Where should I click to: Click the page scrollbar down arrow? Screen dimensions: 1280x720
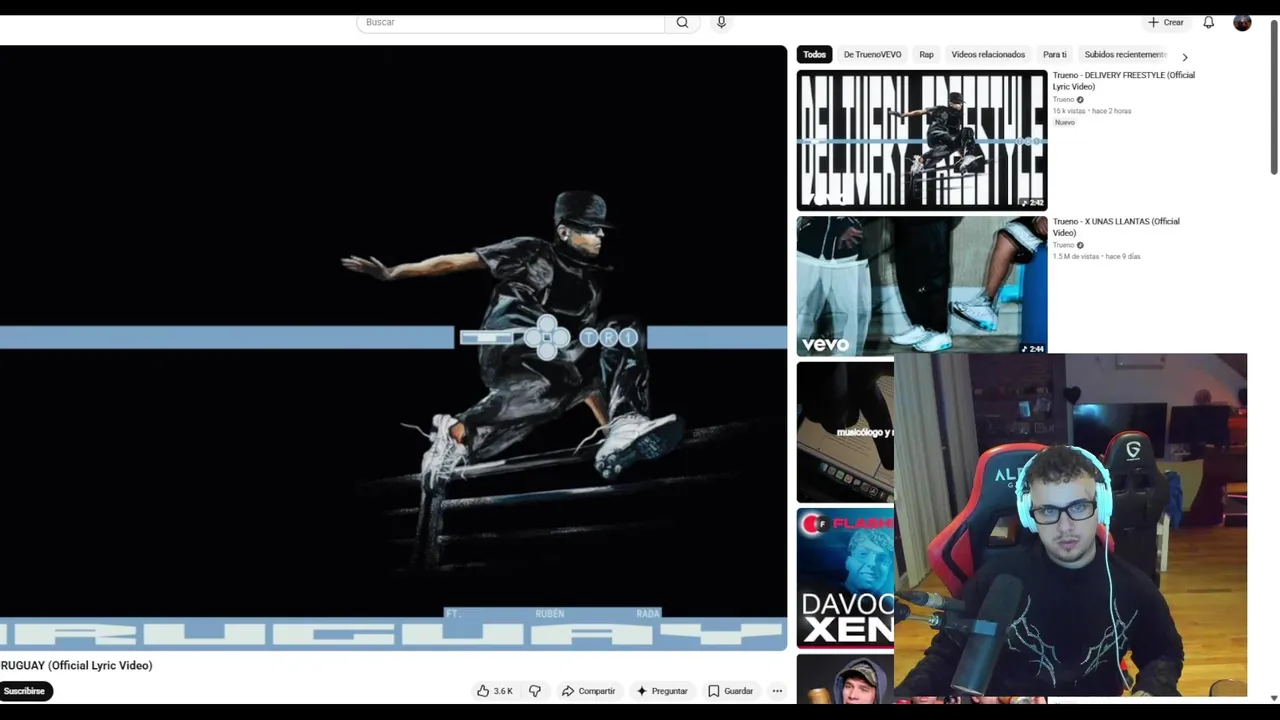click(x=1274, y=698)
